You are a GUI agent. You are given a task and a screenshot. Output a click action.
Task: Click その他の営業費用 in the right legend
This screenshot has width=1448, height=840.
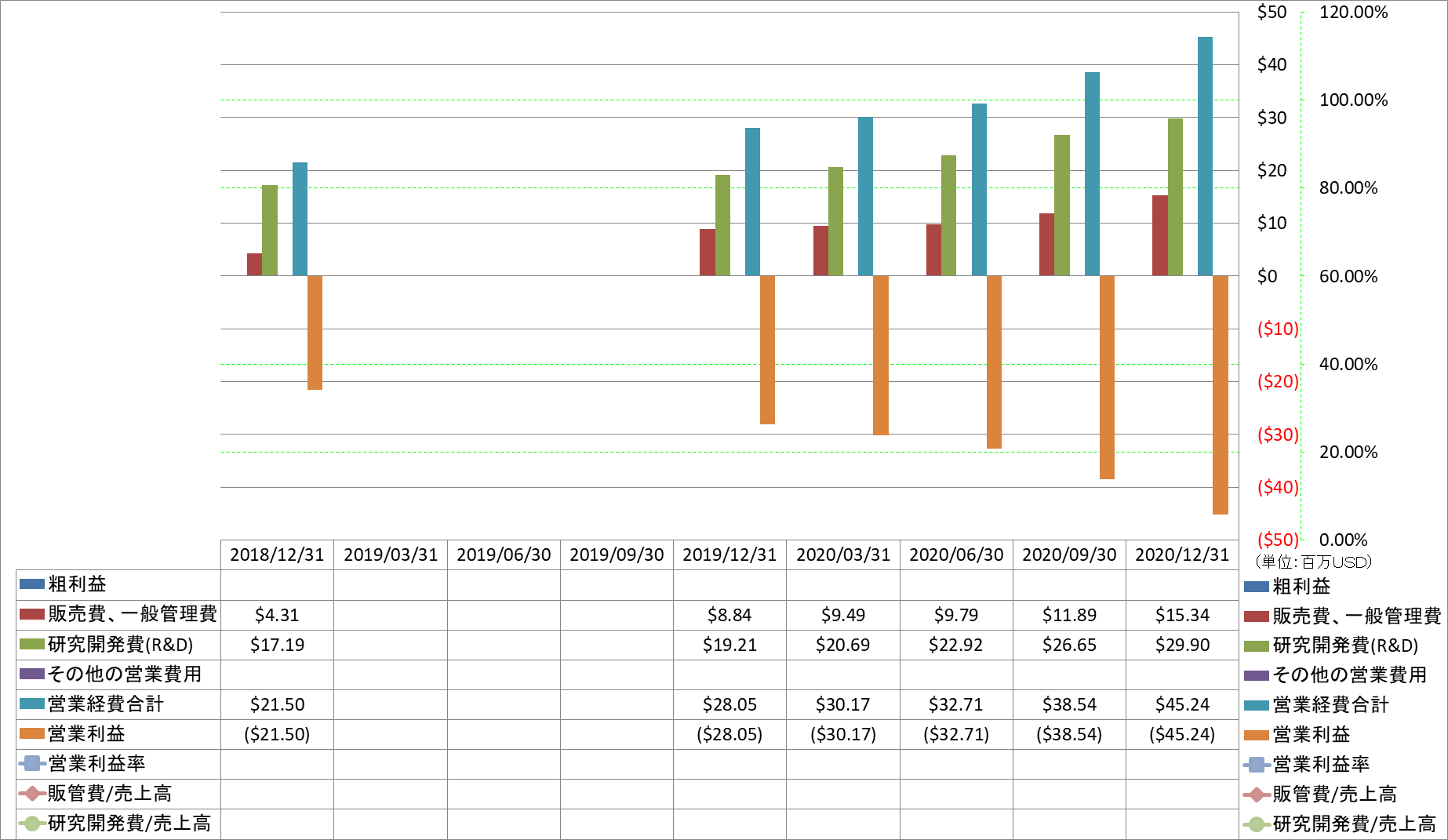pyautogui.click(x=1349, y=675)
